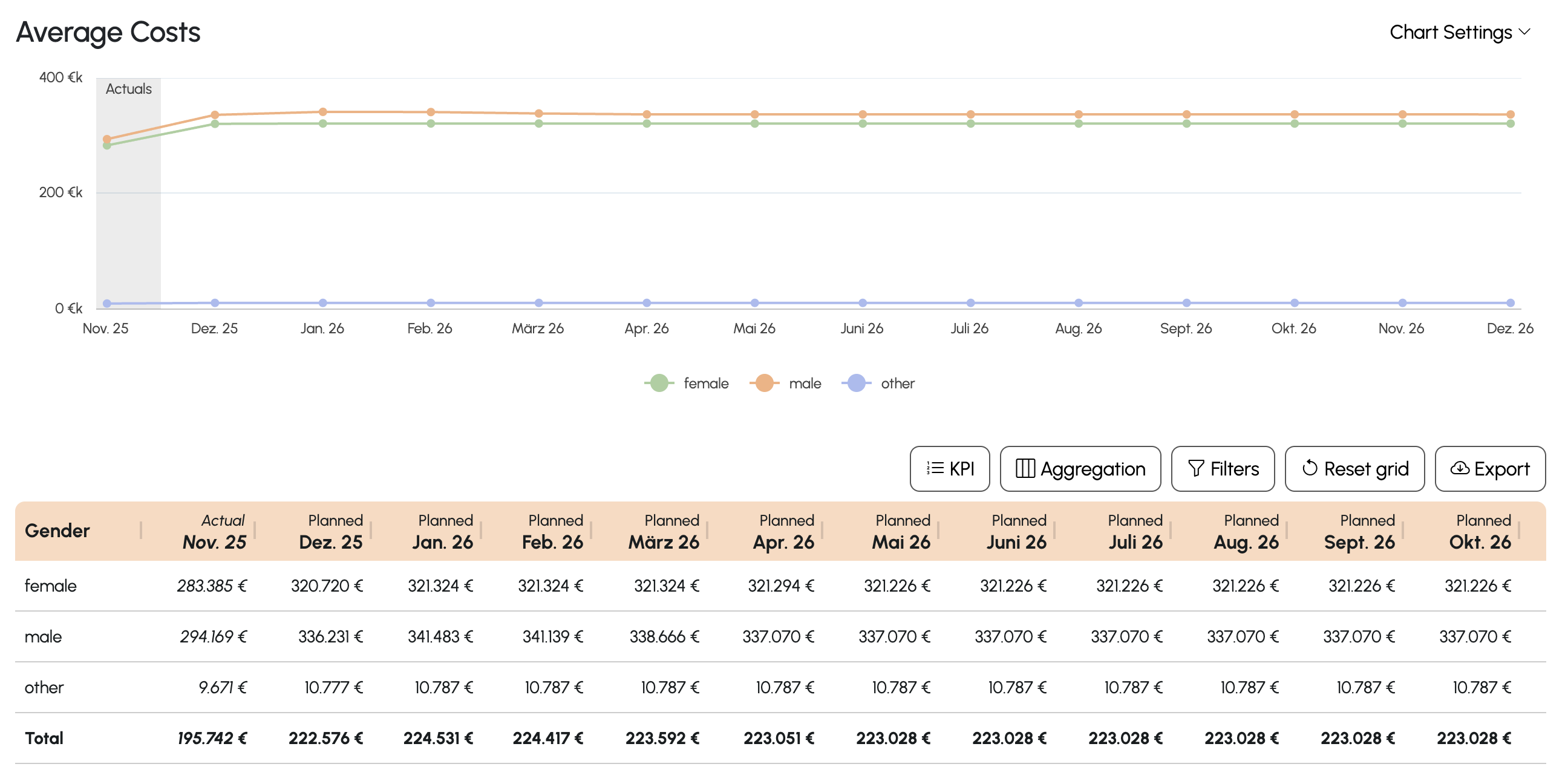Viewport: 1568px width, 784px height.
Task: Sort by the Gender column header
Action: point(57,531)
